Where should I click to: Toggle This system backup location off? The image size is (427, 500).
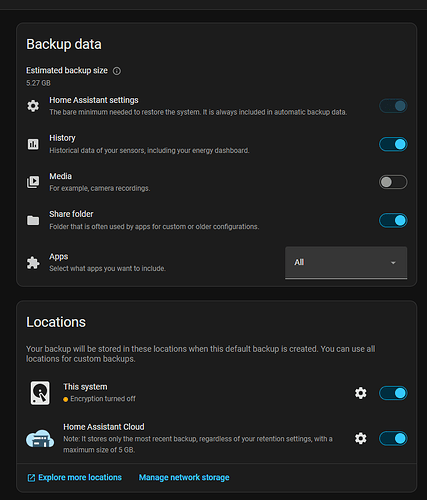(393, 393)
